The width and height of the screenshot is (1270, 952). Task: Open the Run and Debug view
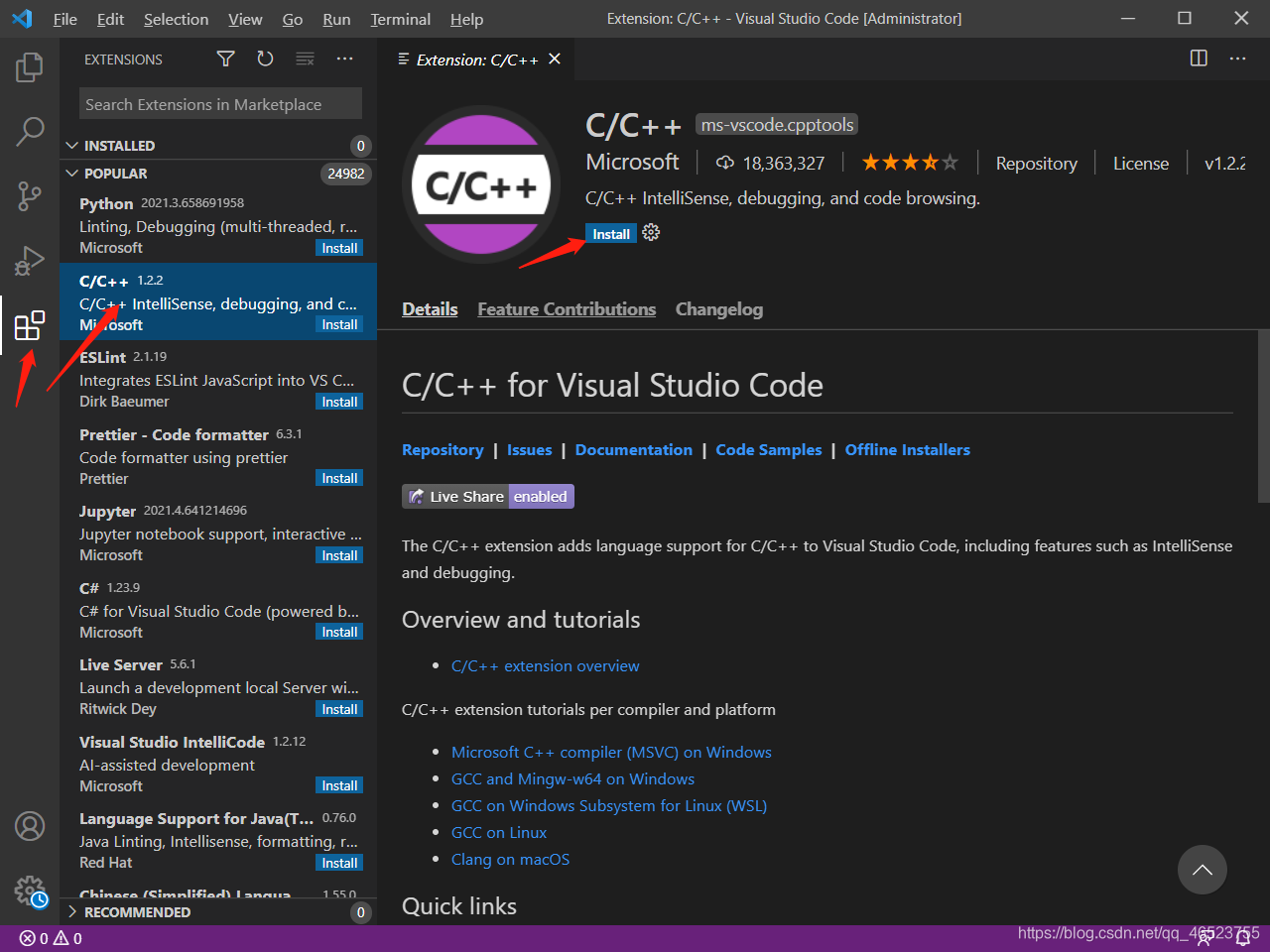tap(30, 261)
